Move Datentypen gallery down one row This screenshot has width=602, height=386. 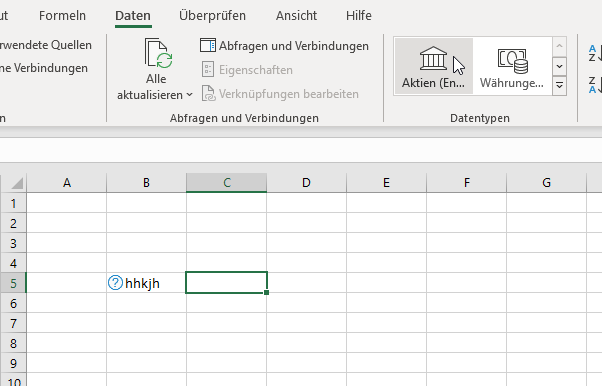pyautogui.click(x=559, y=66)
